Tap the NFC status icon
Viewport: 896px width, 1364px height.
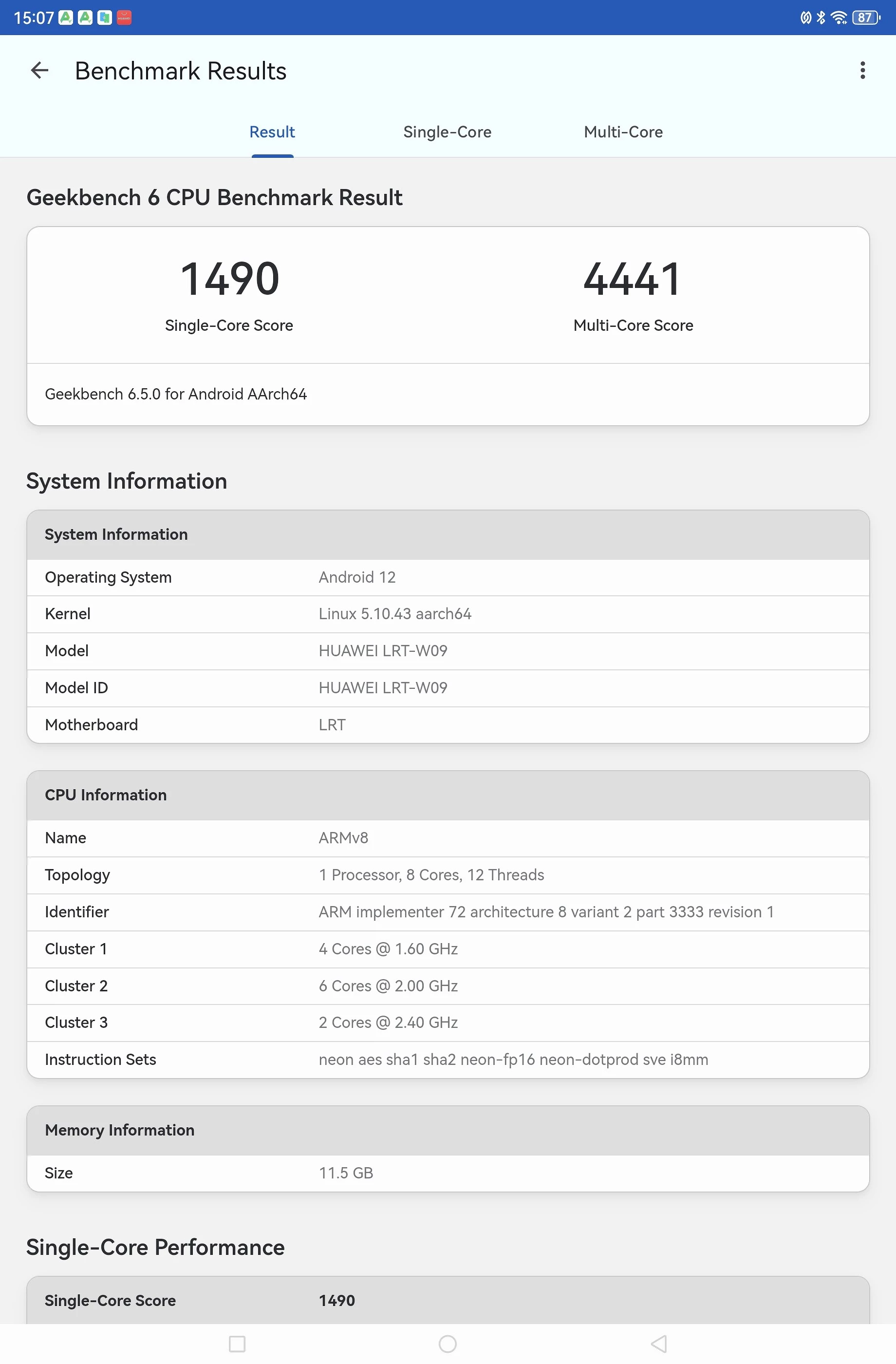(805, 18)
